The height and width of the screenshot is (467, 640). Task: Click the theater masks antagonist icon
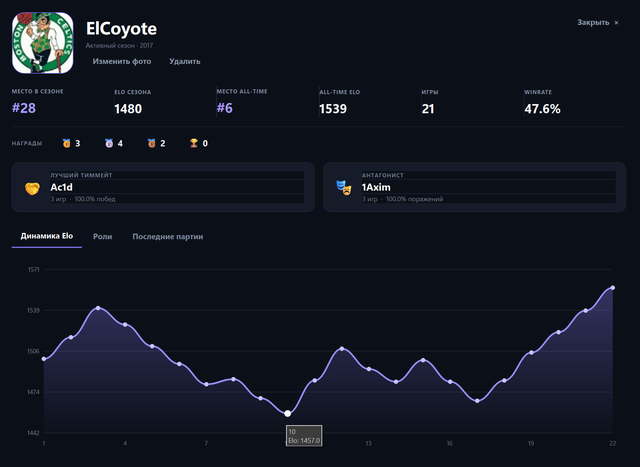[344, 188]
